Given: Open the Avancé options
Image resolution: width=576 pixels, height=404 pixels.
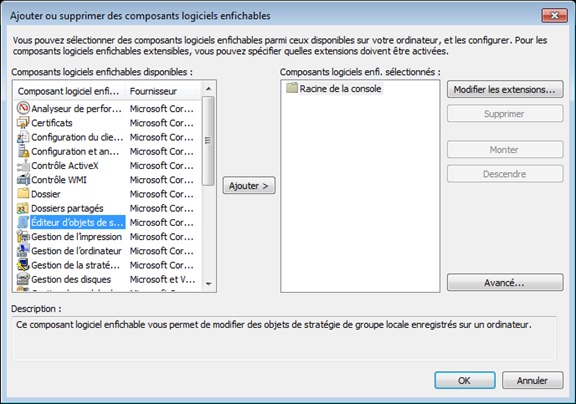Looking at the screenshot, I should coord(505,282).
